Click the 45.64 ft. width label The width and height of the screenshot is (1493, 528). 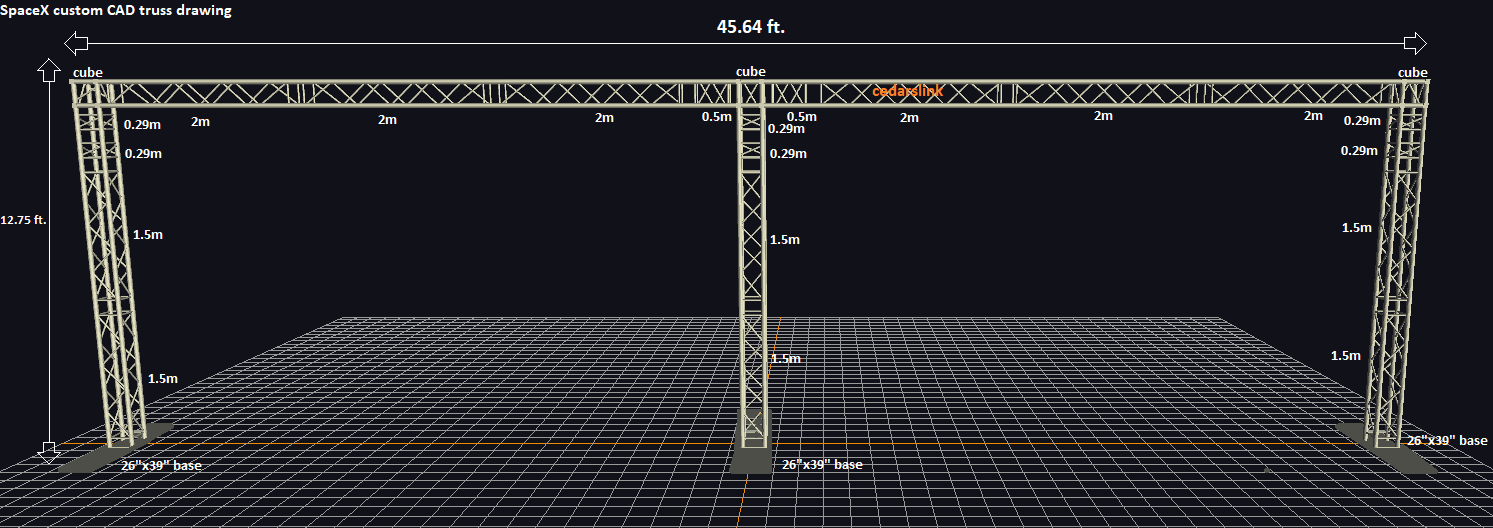tap(751, 27)
